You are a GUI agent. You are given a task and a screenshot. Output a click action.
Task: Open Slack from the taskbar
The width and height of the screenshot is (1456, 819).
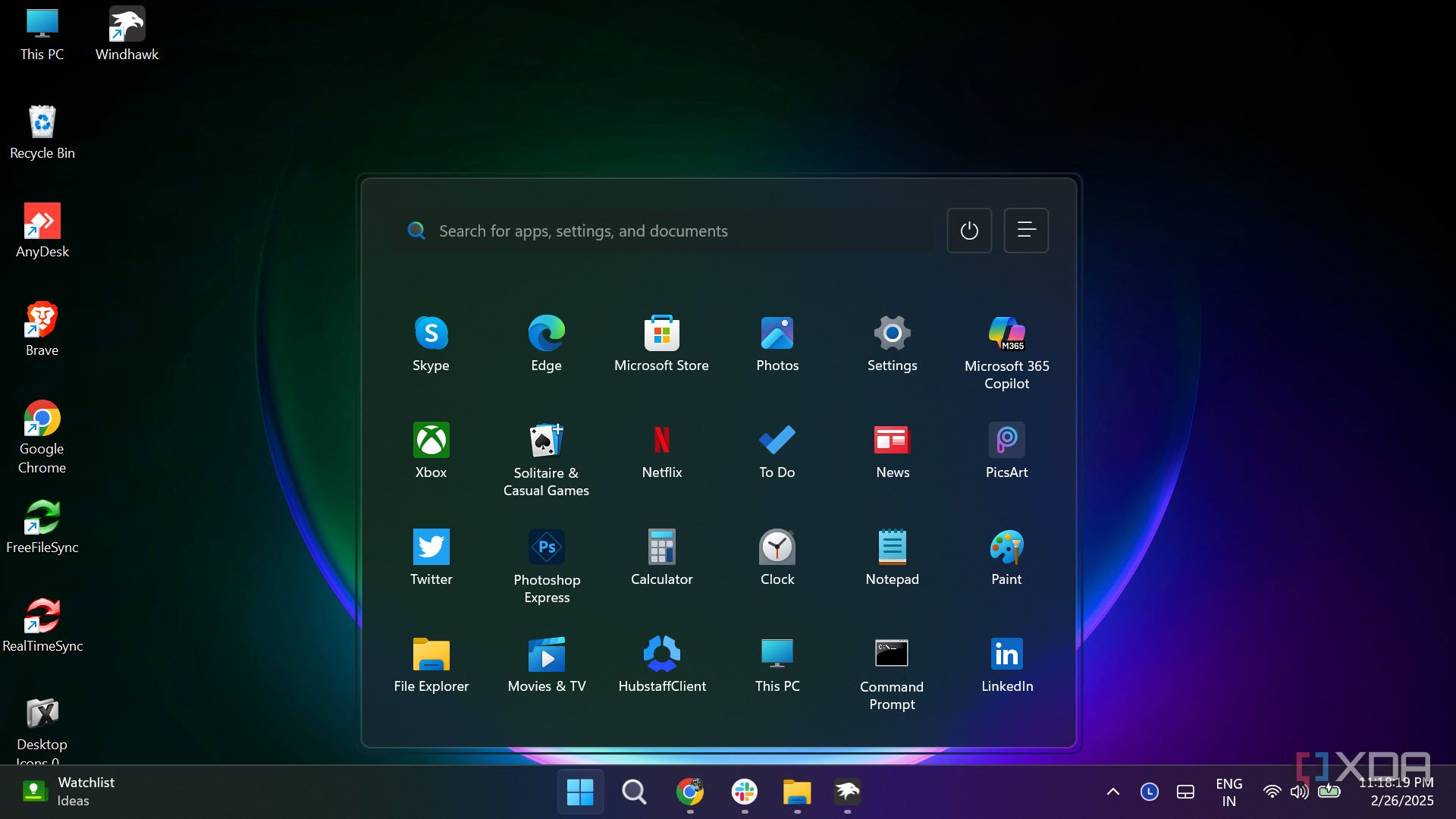point(744,792)
